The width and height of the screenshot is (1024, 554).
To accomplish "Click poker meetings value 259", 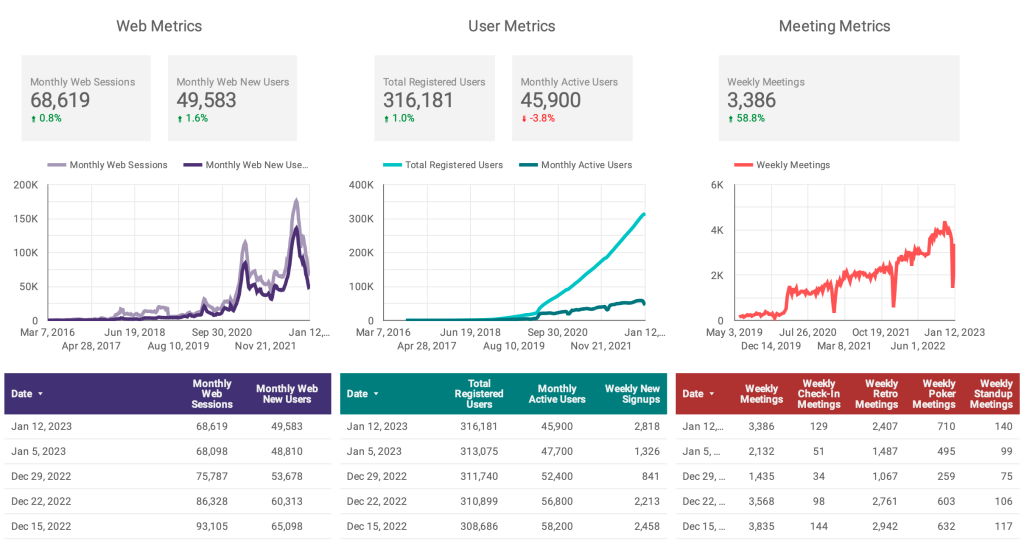I will 946,477.
